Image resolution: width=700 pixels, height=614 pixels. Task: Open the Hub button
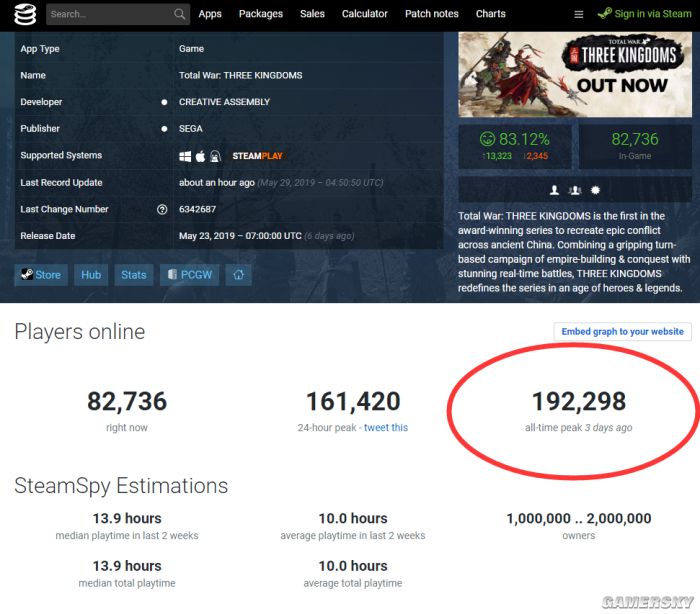91,275
